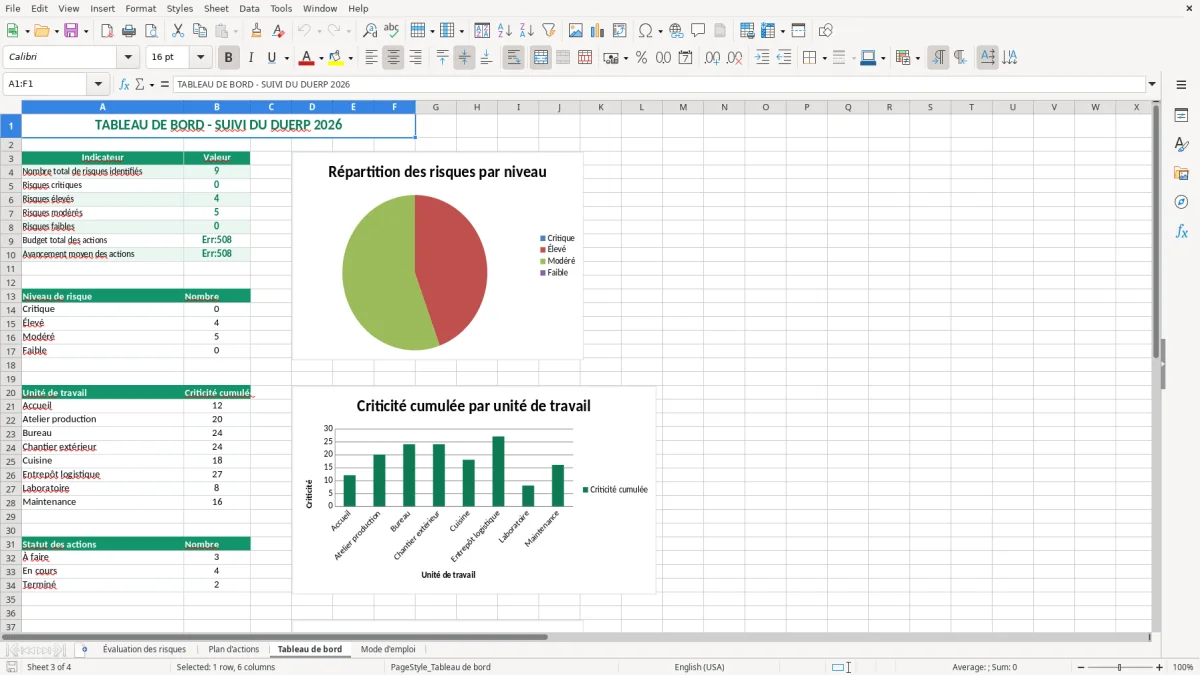1200x675 pixels.
Task: Toggle Merge and Center Cells
Action: pos(540,58)
